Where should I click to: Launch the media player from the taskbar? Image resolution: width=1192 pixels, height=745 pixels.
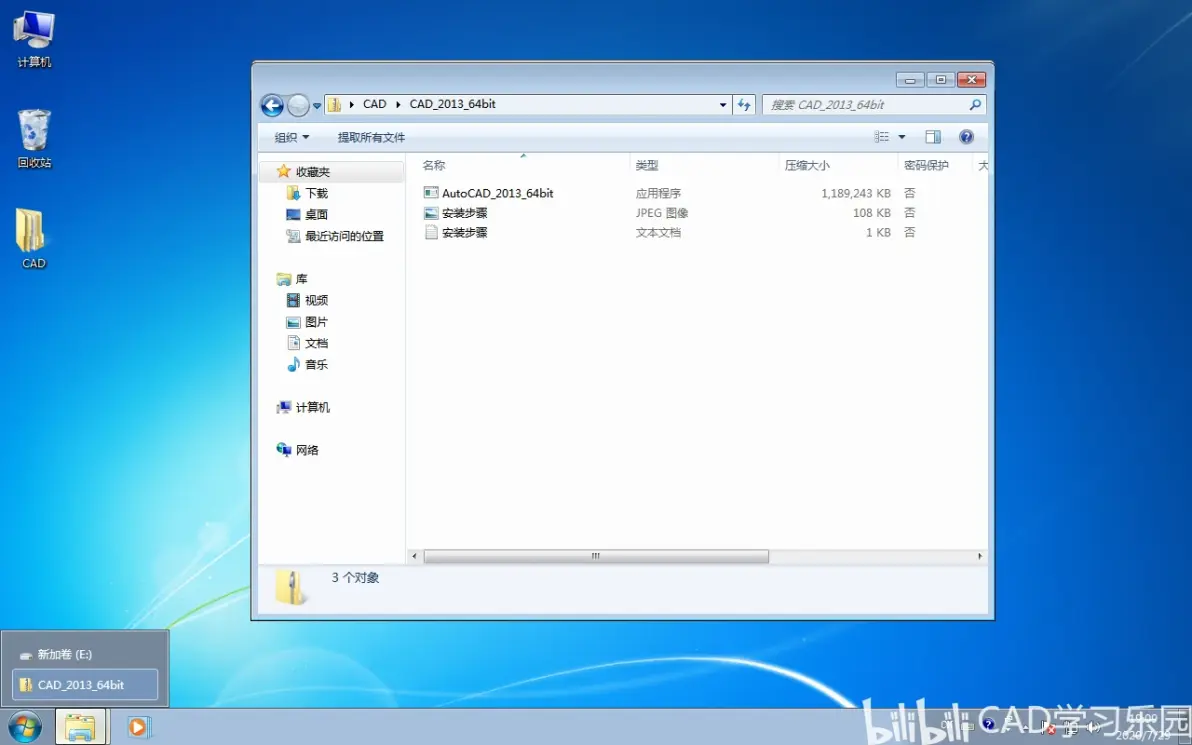(x=138, y=727)
